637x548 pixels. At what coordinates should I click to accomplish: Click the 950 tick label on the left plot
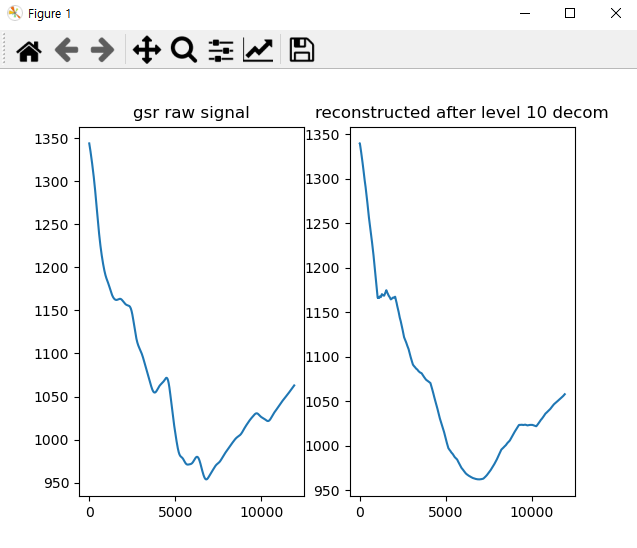point(56,483)
